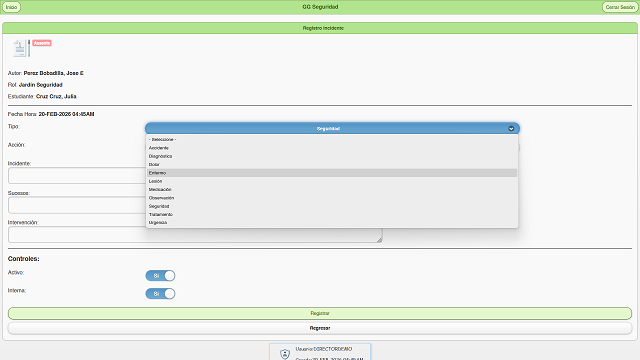Click the 'Registro Incidente' header bar
This screenshot has height=360, width=640.
point(320,28)
